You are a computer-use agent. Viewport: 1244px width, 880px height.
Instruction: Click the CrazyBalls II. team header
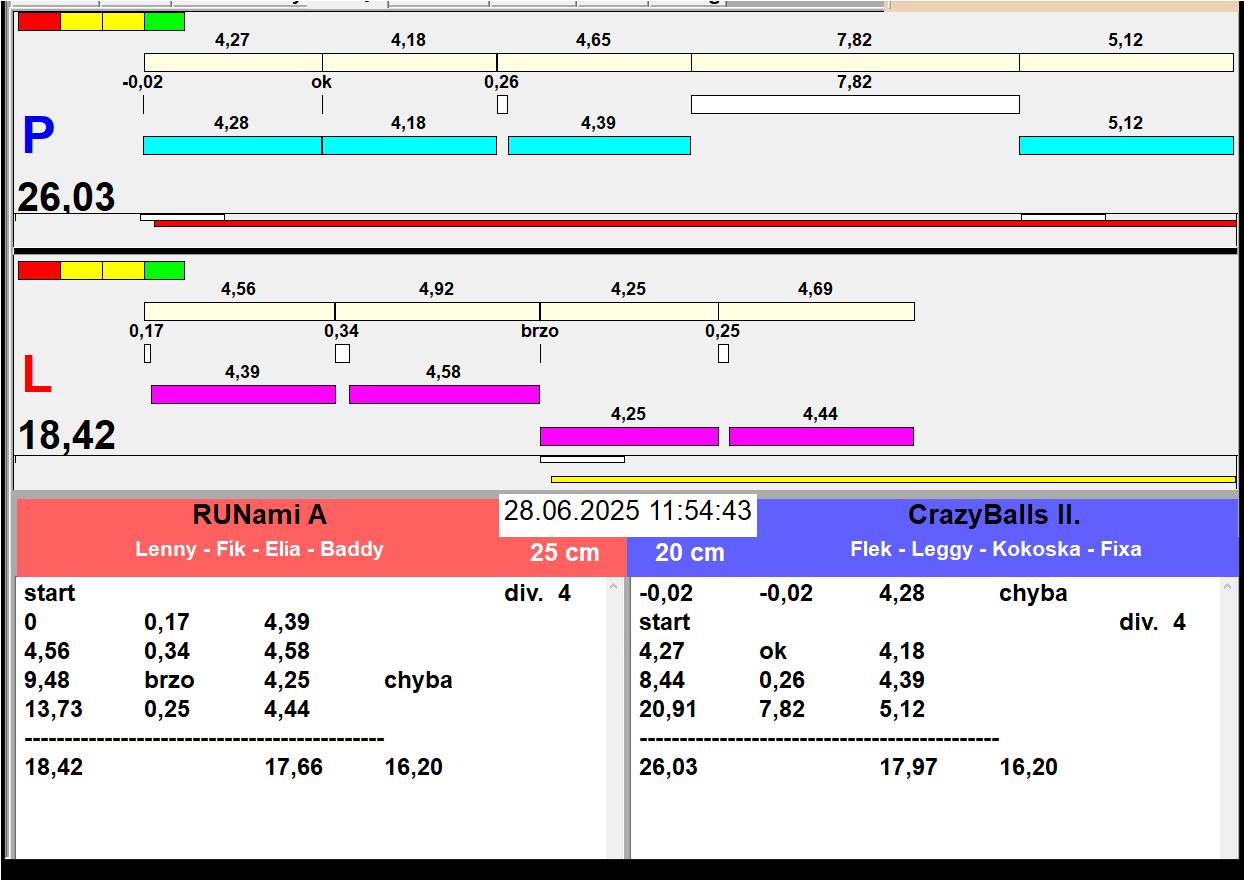994,516
